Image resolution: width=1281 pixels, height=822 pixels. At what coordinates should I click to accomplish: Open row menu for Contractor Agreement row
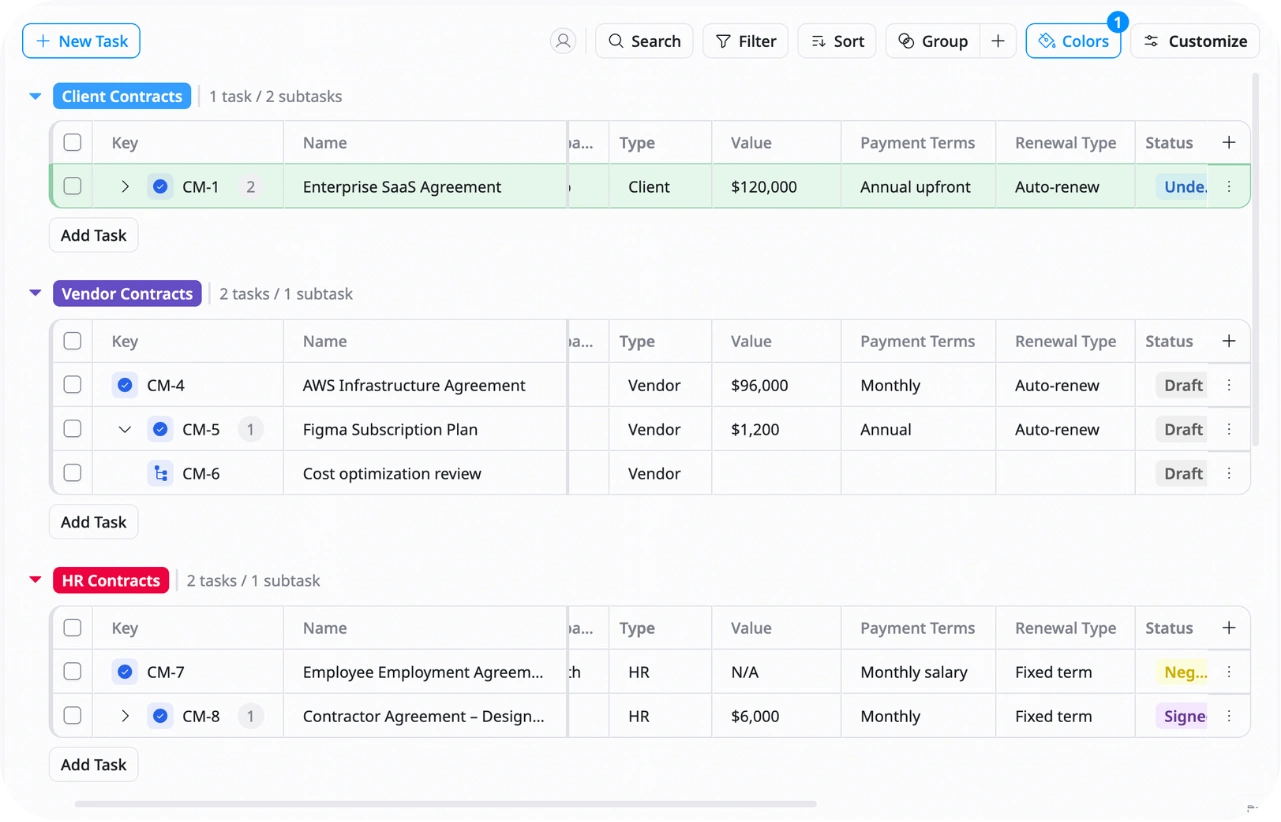(1229, 716)
